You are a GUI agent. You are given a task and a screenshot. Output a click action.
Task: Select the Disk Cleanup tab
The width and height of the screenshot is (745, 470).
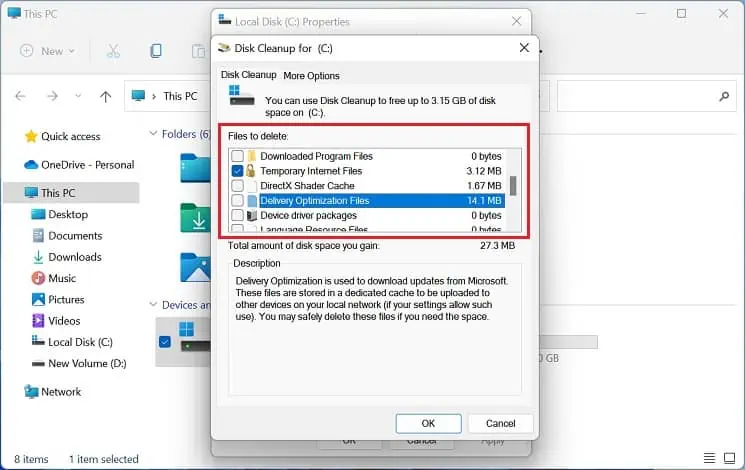(248, 75)
